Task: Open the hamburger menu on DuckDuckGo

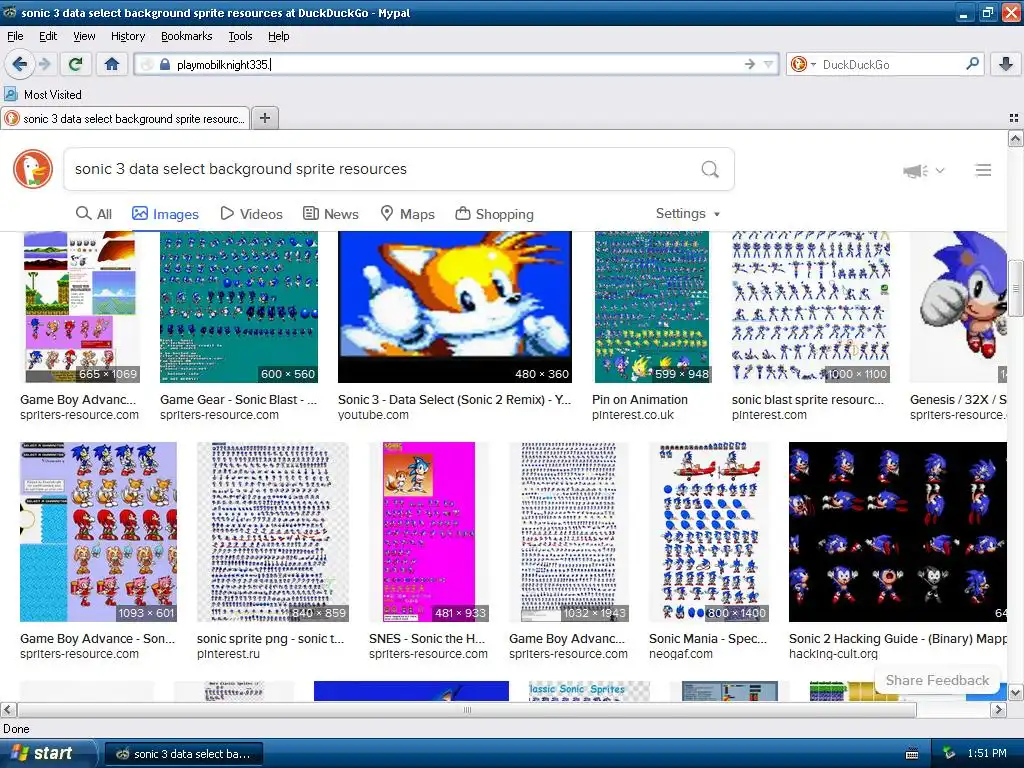Action: (983, 170)
